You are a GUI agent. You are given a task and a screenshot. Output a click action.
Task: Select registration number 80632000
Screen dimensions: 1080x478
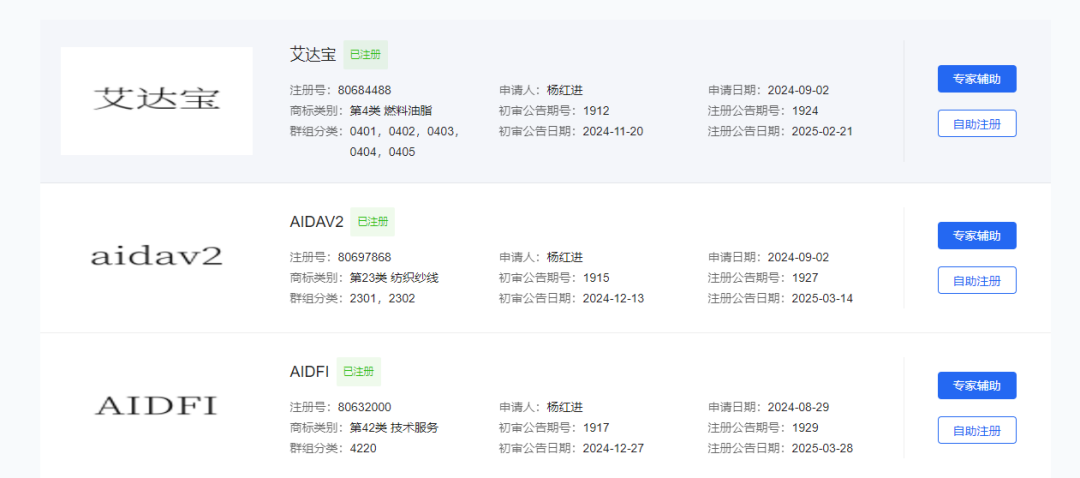point(364,407)
